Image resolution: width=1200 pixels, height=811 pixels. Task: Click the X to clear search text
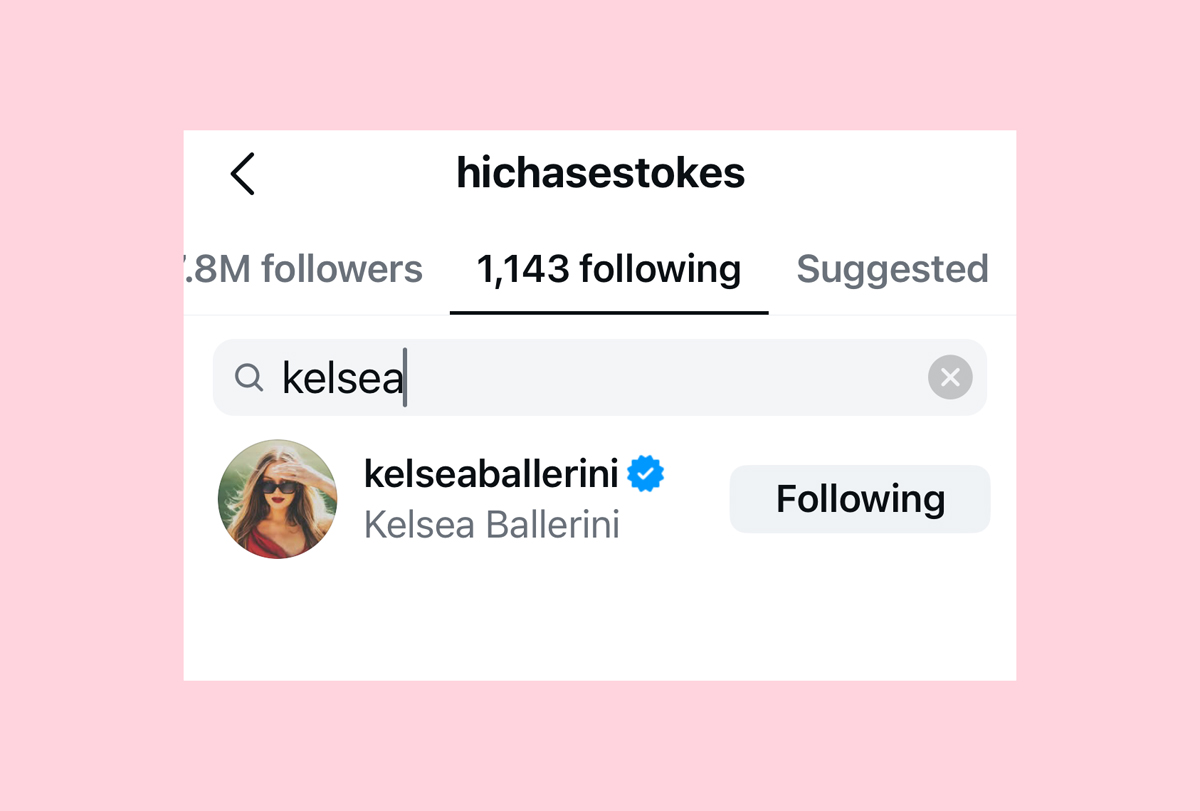coord(950,377)
